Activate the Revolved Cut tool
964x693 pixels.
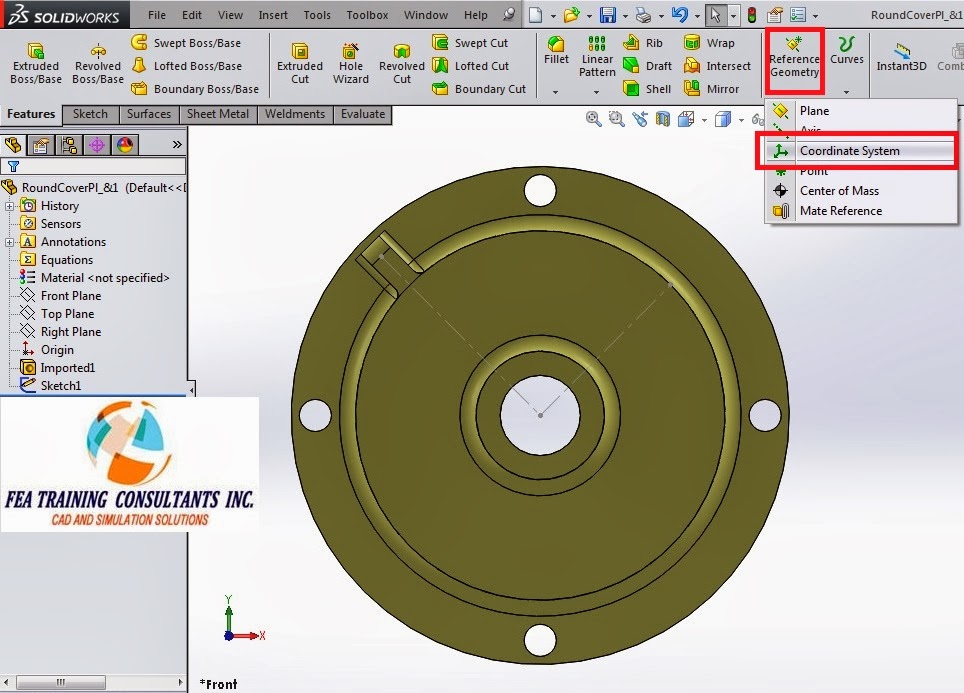[x=401, y=63]
